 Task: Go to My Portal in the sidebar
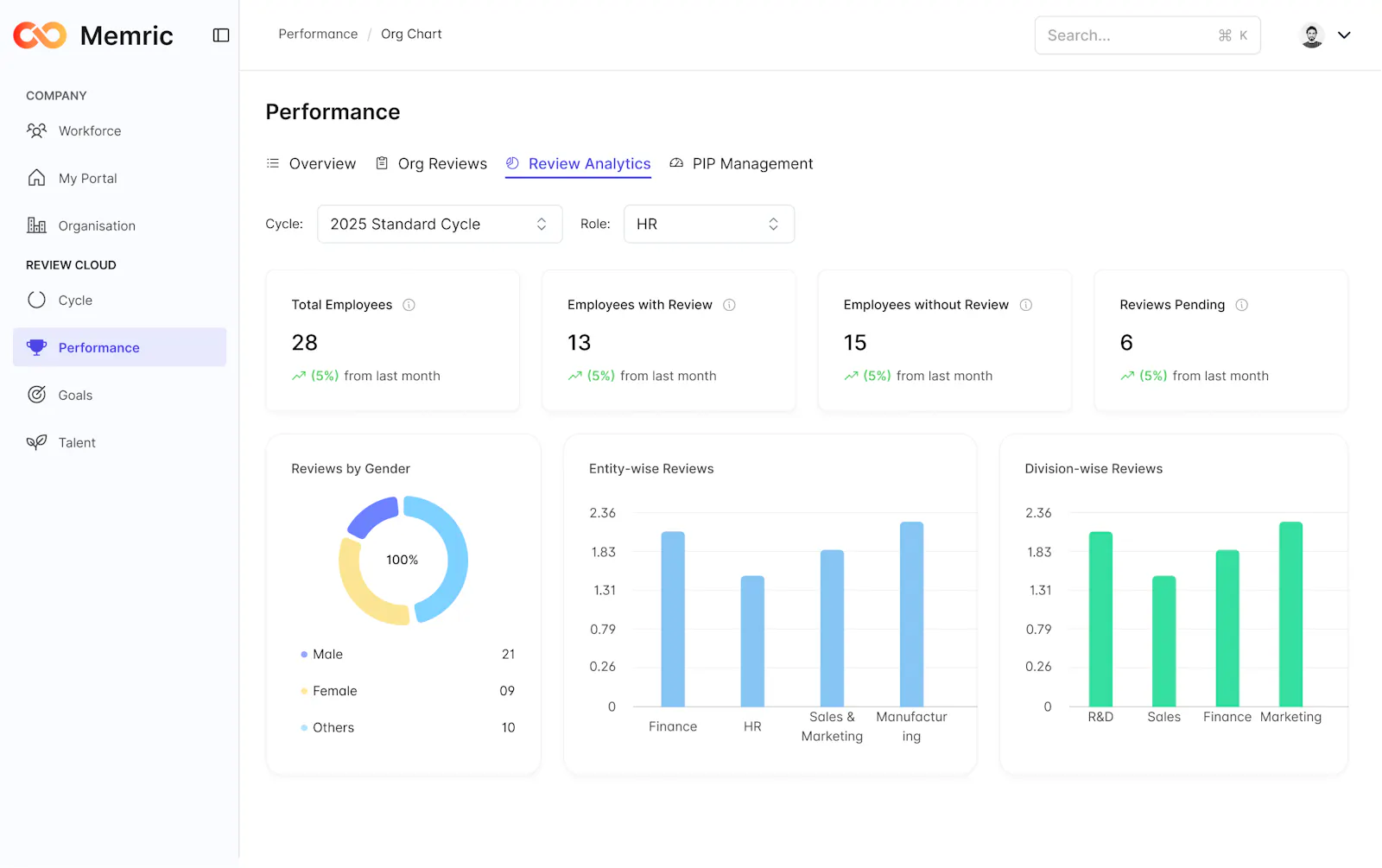tap(119, 178)
